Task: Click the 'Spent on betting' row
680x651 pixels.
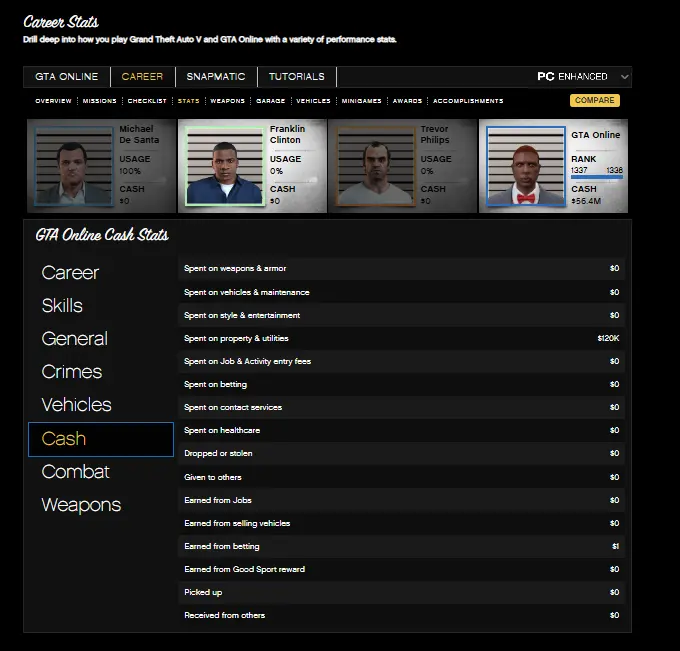Action: 401,384
